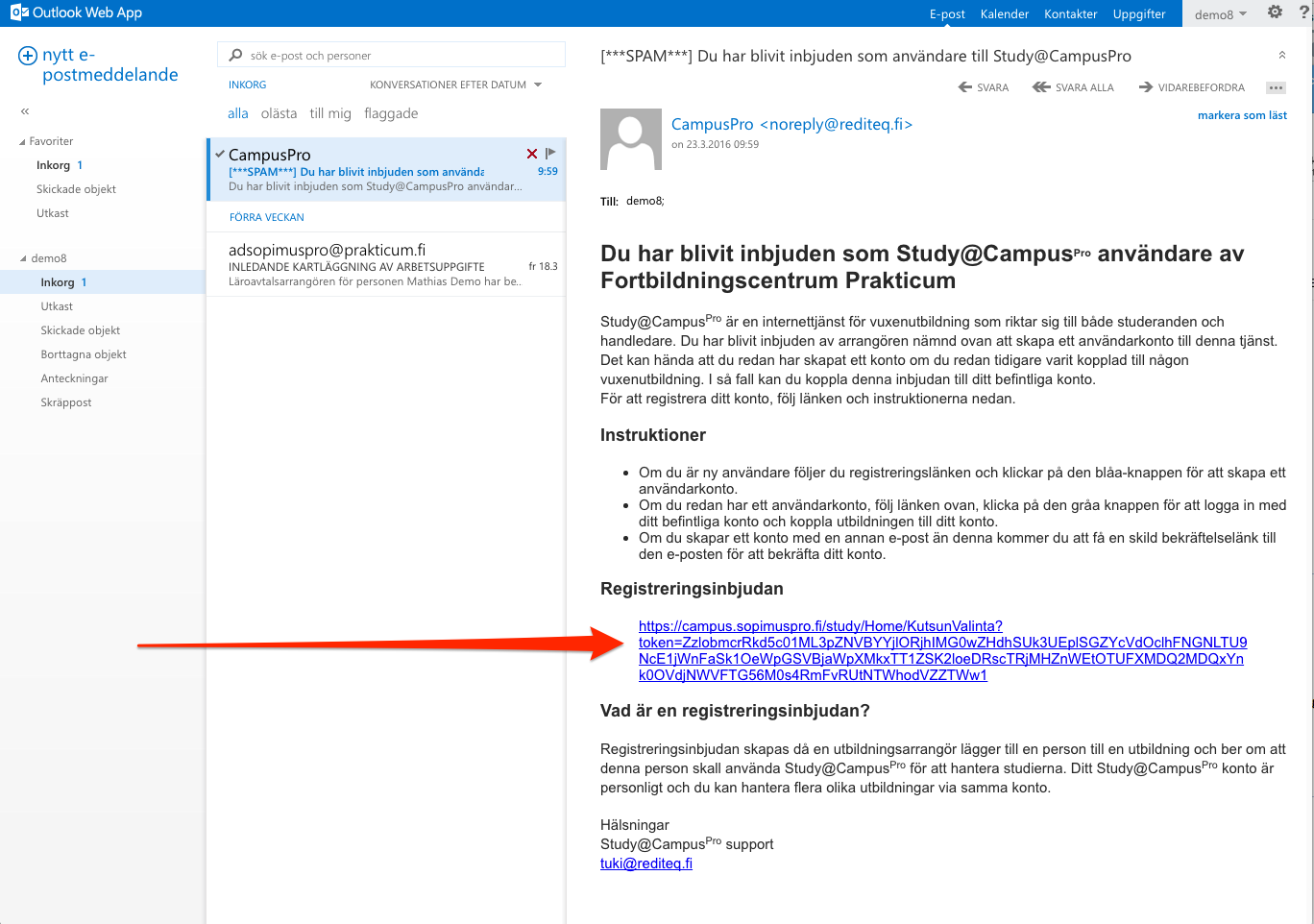Mark message as read via 'markera som läst'

click(x=1242, y=115)
